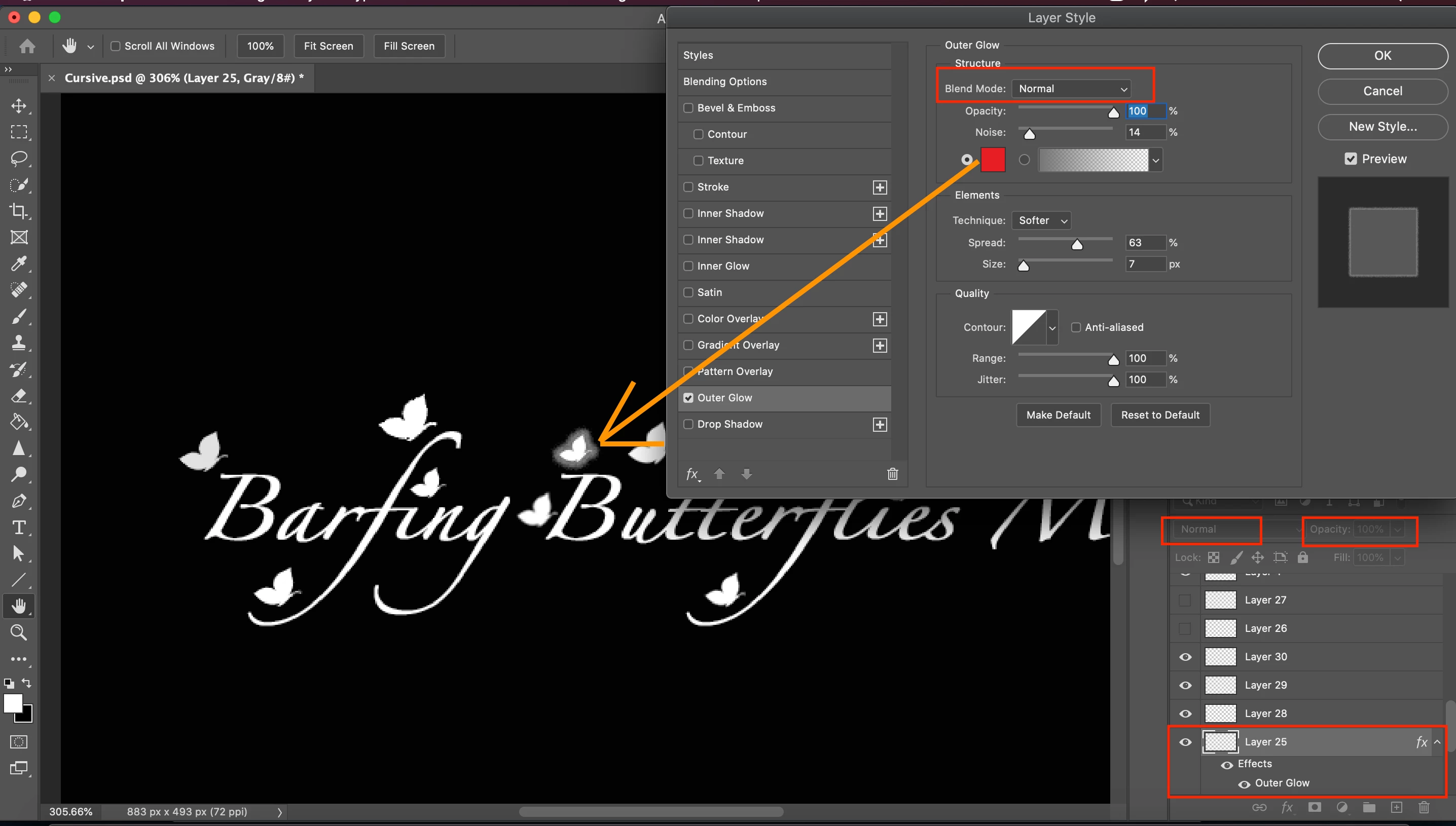
Task: Select the Crop tool
Action: 19,211
